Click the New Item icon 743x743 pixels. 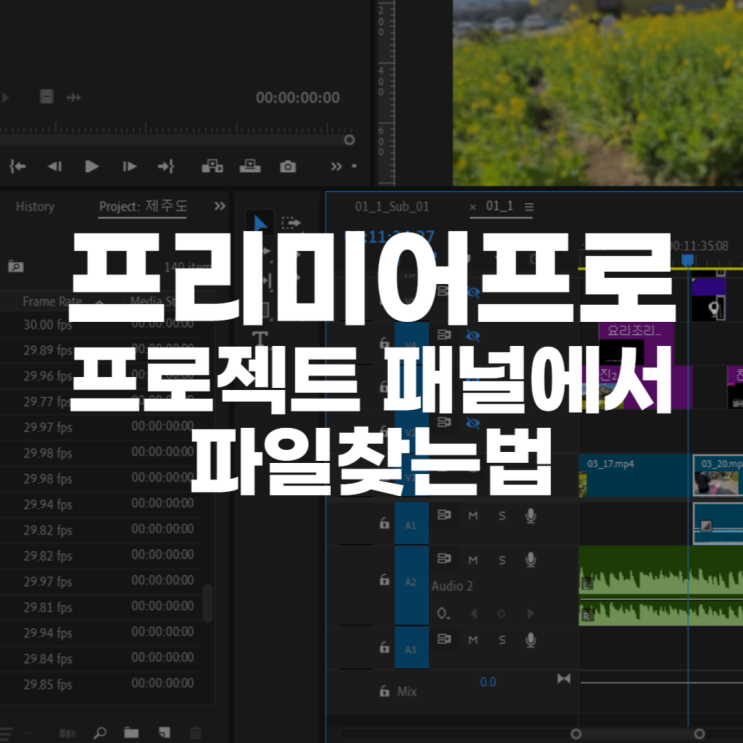[x=164, y=733]
